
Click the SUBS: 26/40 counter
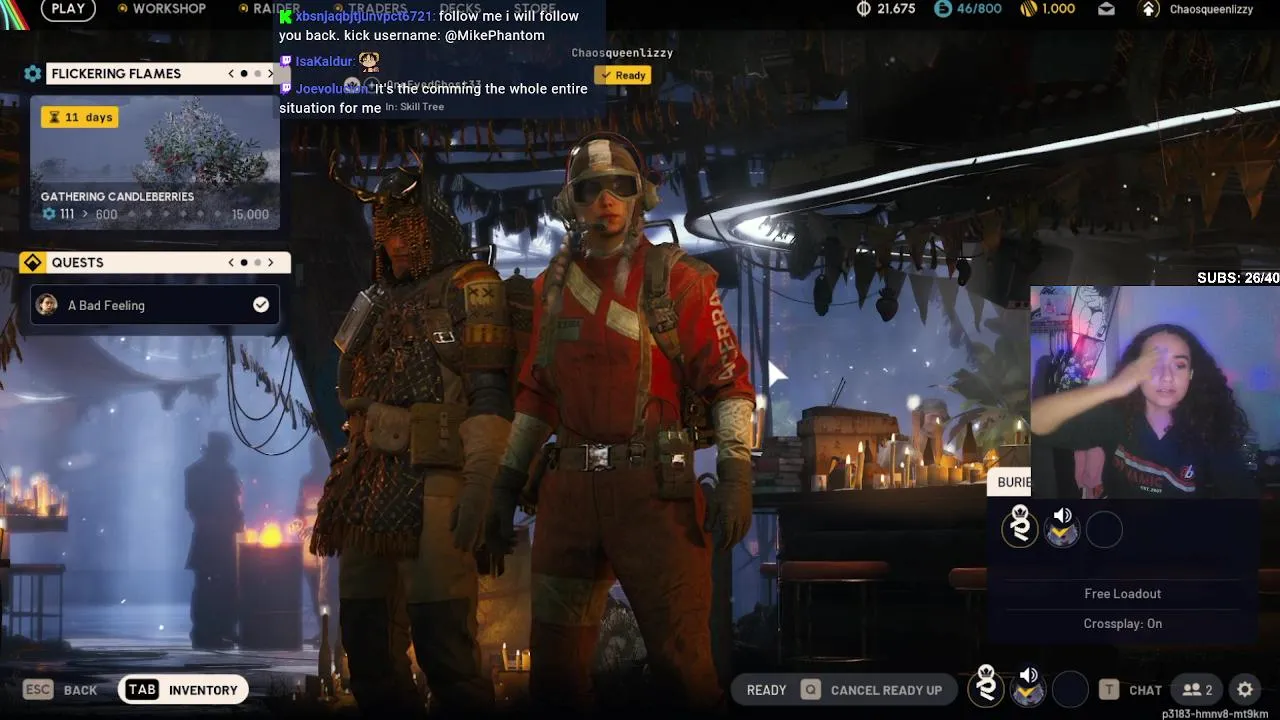1238,278
